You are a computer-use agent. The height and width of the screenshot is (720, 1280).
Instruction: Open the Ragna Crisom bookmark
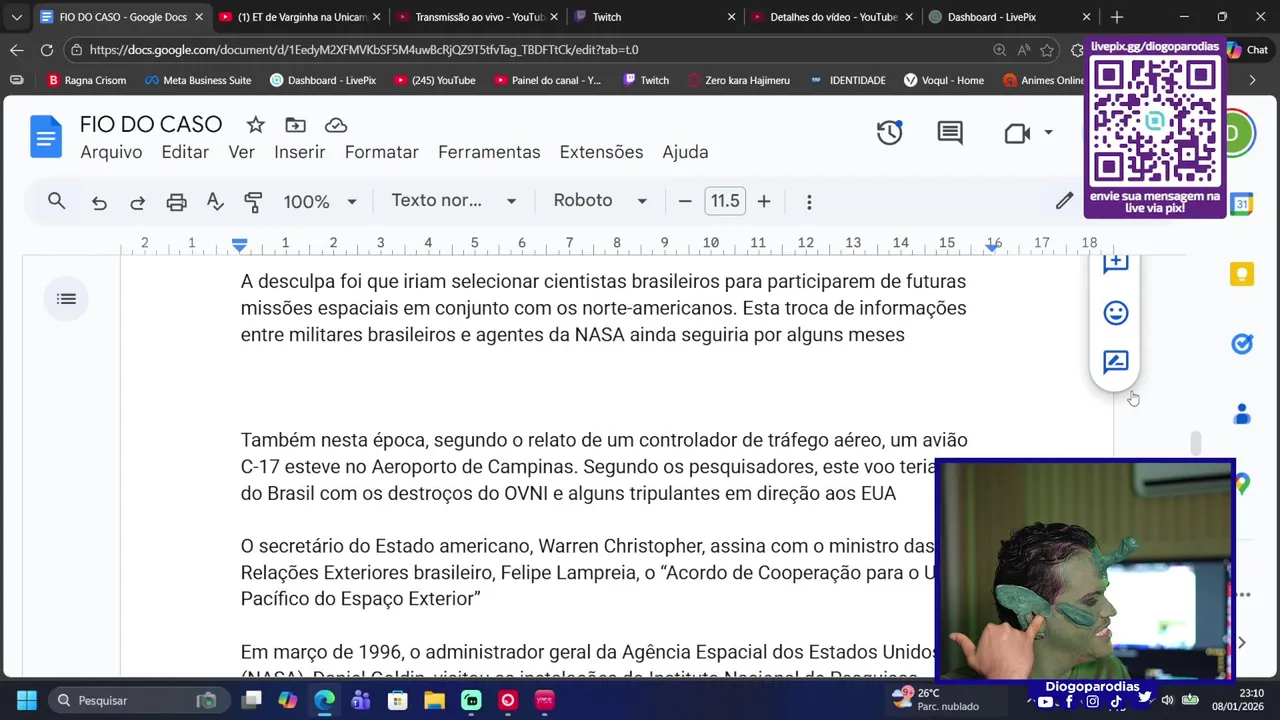coord(87,80)
